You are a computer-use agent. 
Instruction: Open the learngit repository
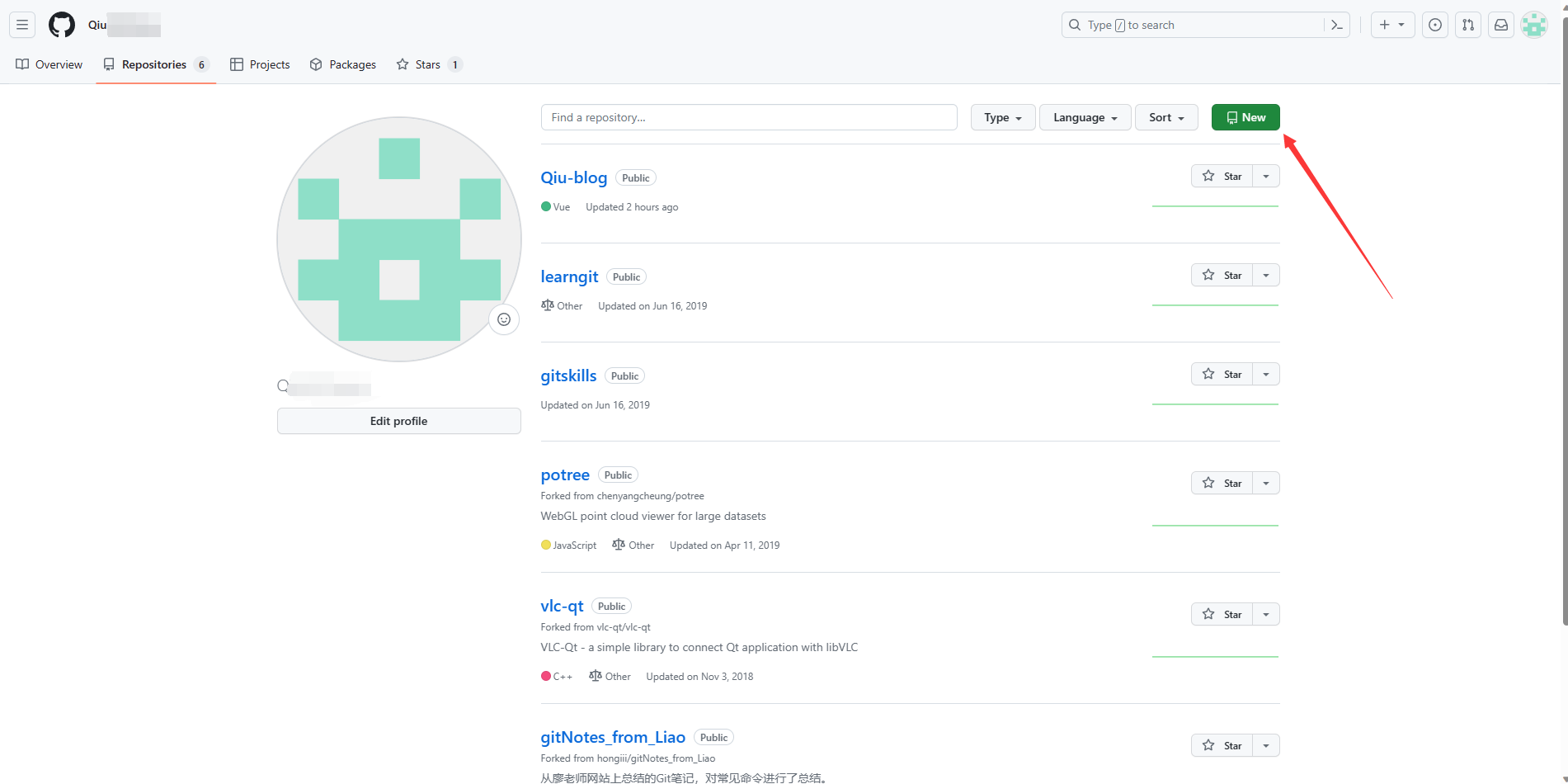click(570, 276)
